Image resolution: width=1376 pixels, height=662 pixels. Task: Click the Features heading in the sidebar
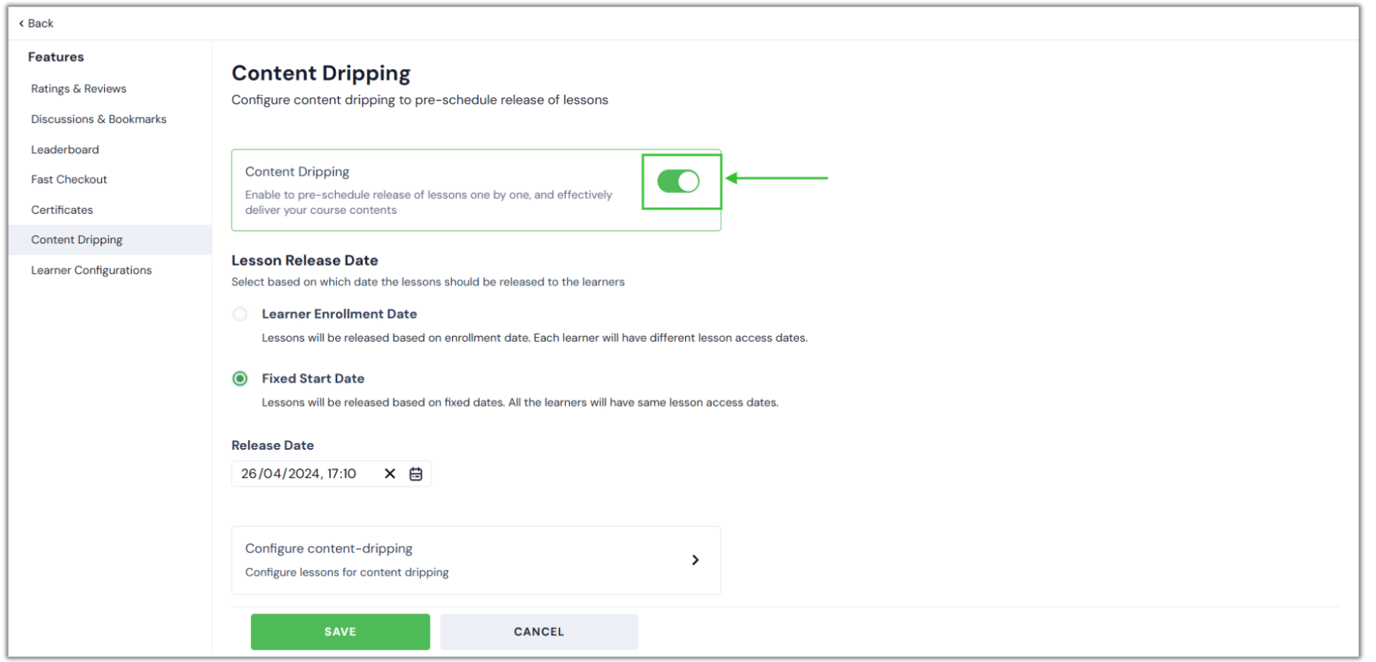point(56,57)
